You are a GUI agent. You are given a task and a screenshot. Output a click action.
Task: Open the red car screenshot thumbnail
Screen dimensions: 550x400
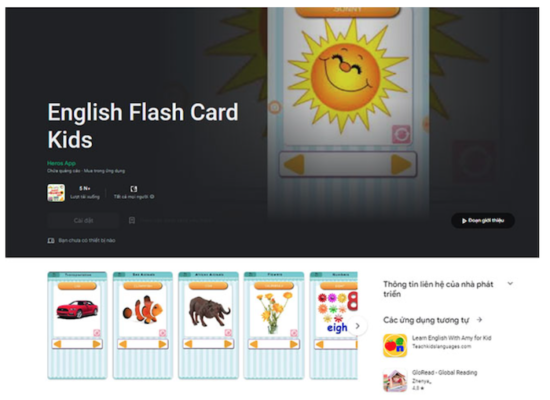[x=77, y=325]
